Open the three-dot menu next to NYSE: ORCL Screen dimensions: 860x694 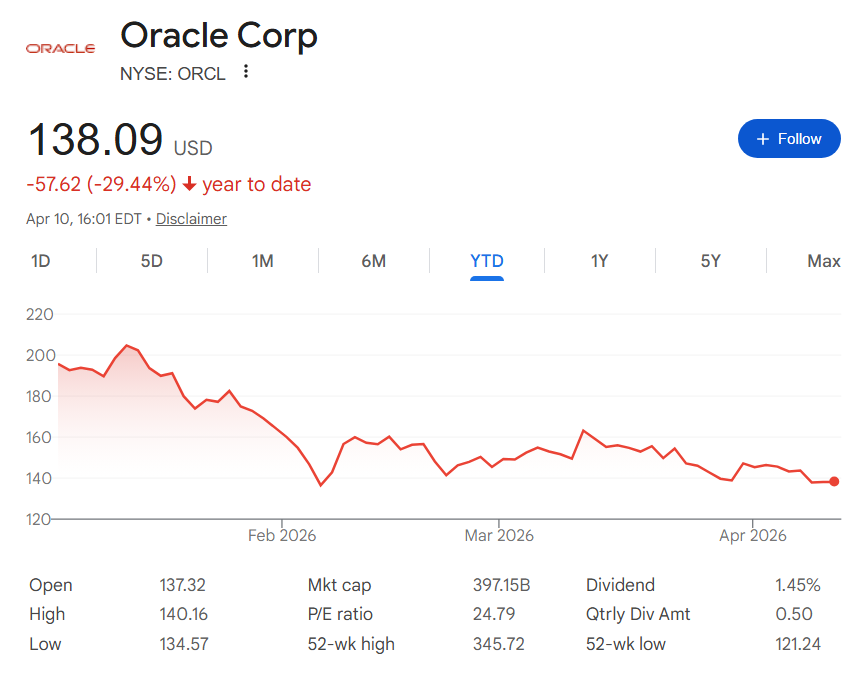pyautogui.click(x=245, y=73)
